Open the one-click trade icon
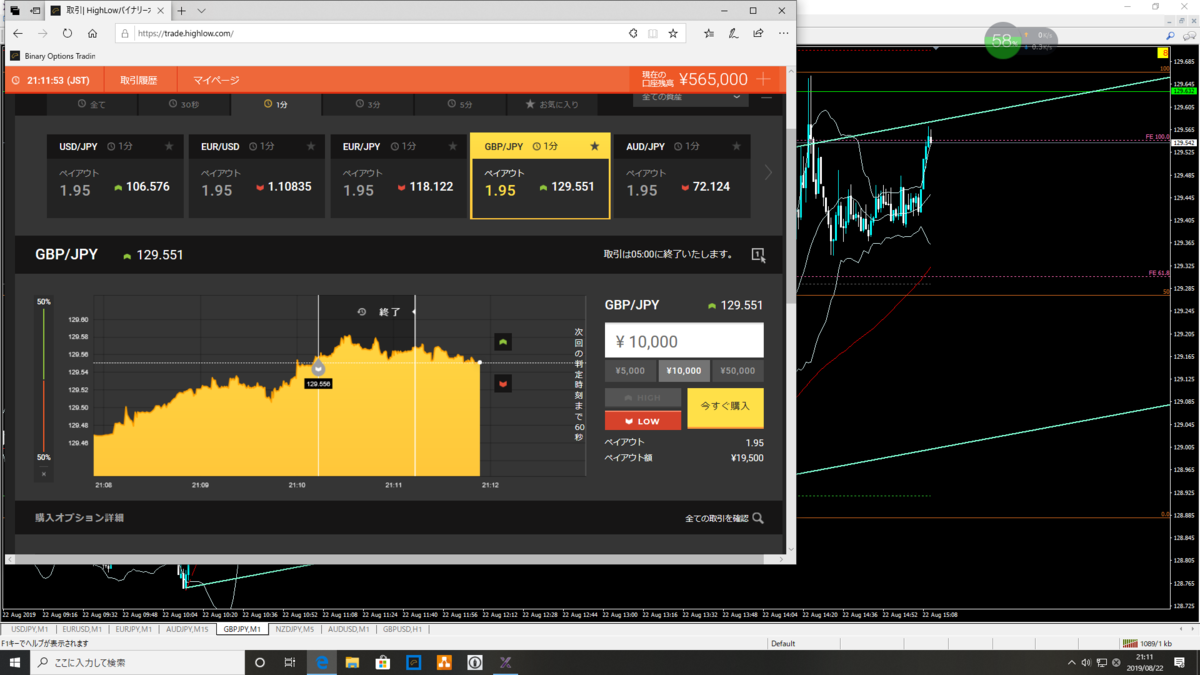This screenshot has height=675, width=1200. [758, 255]
